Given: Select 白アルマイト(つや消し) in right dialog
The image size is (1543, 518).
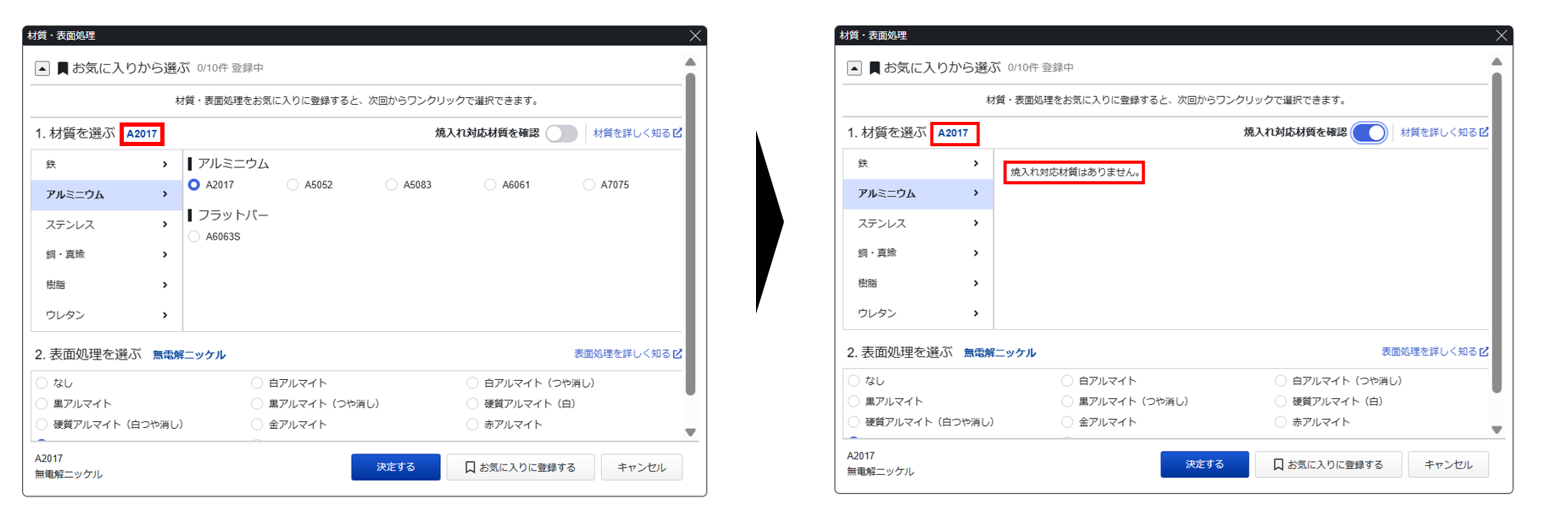Looking at the screenshot, I should coord(1282,381).
